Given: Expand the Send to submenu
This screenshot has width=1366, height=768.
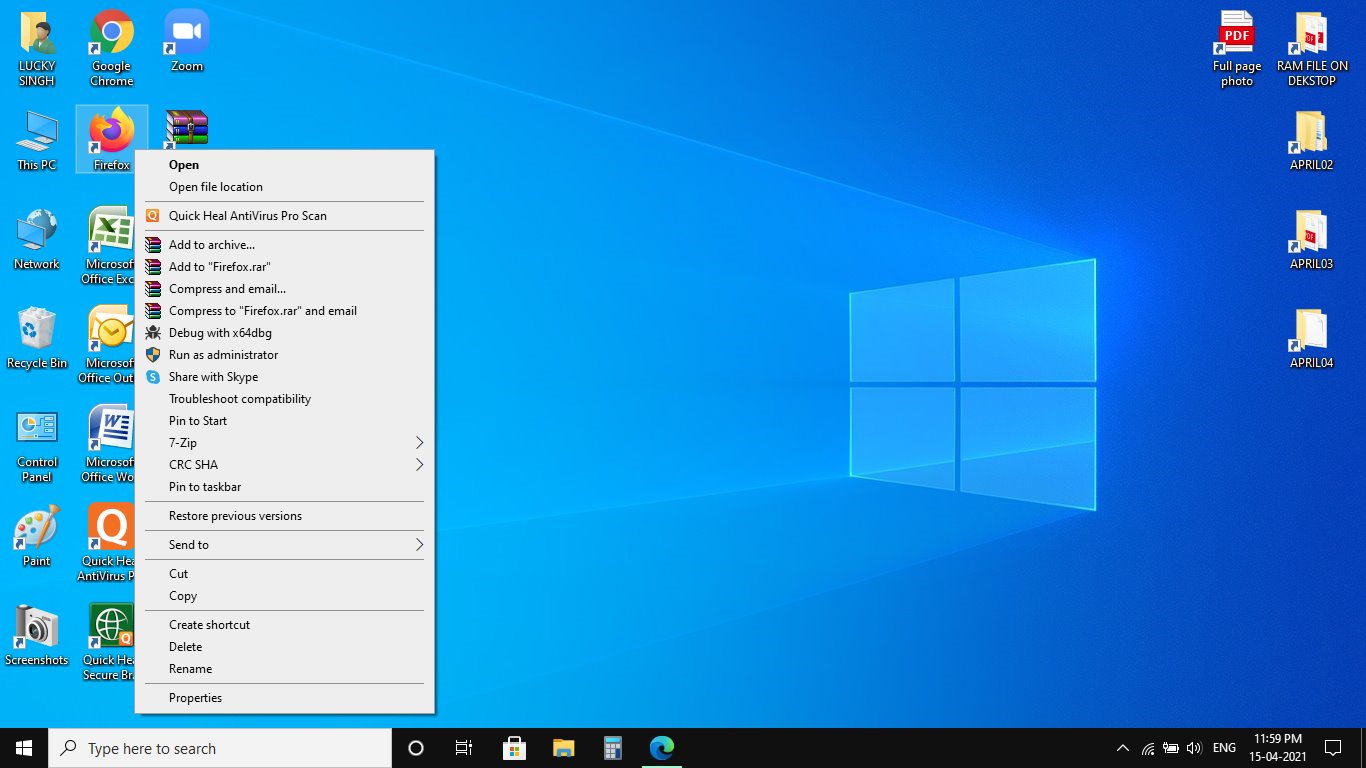Looking at the screenshot, I should pyautogui.click(x=284, y=545).
